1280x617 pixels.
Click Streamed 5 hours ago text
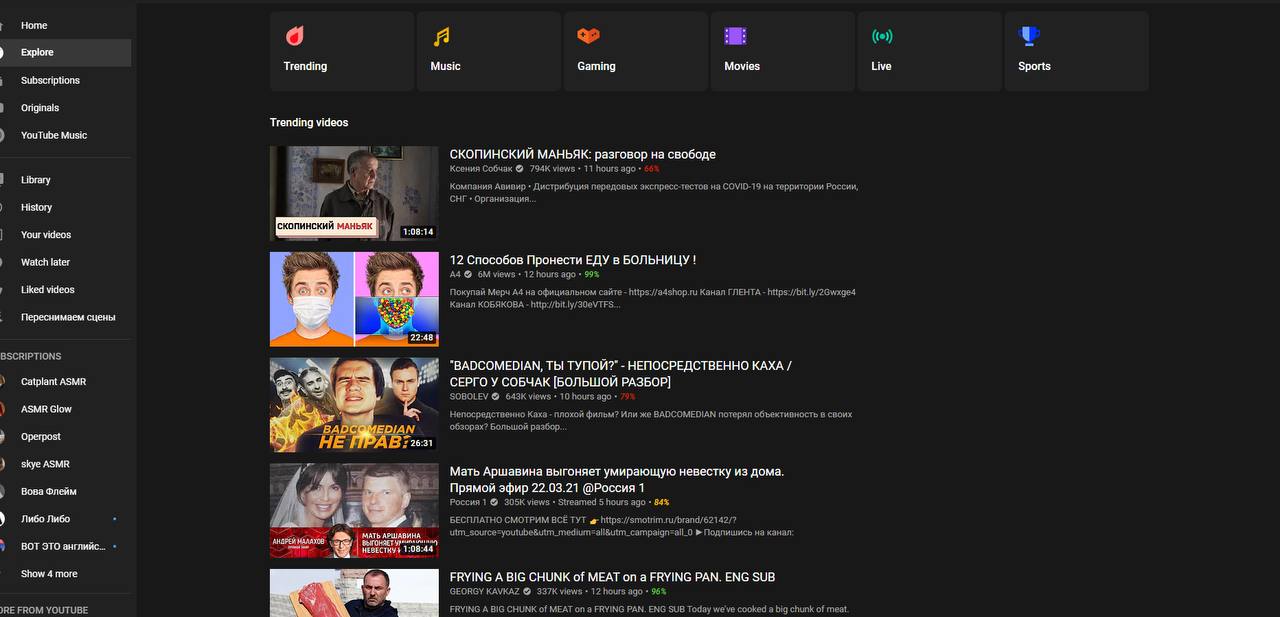pyautogui.click(x=601, y=502)
